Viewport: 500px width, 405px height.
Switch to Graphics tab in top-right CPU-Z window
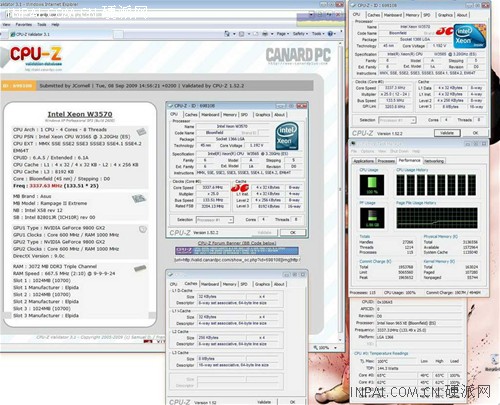point(445,15)
